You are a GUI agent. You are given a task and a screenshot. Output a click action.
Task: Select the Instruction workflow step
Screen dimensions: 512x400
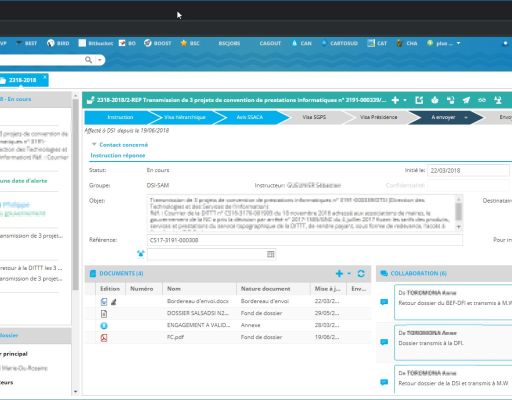tap(120, 117)
